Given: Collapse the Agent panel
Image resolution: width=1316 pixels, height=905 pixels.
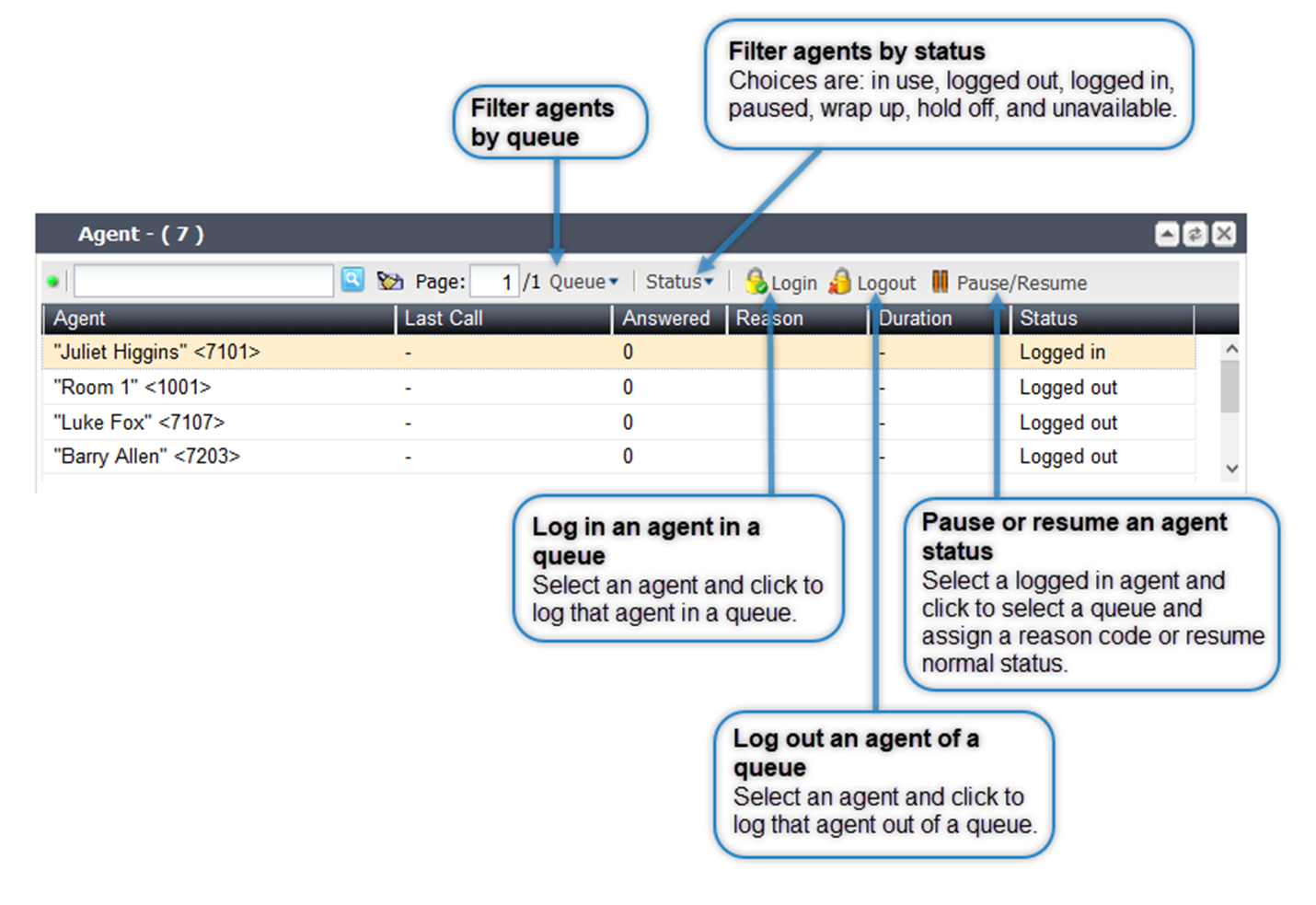Looking at the screenshot, I should pos(1167,234).
